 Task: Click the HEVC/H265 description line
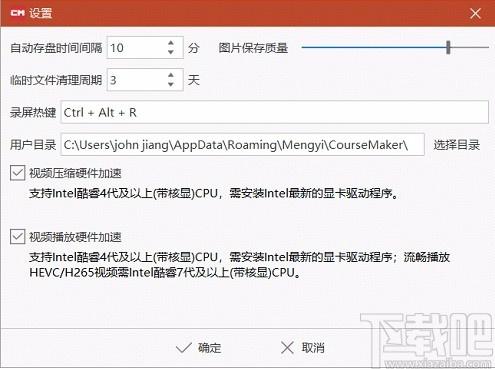pos(165,273)
